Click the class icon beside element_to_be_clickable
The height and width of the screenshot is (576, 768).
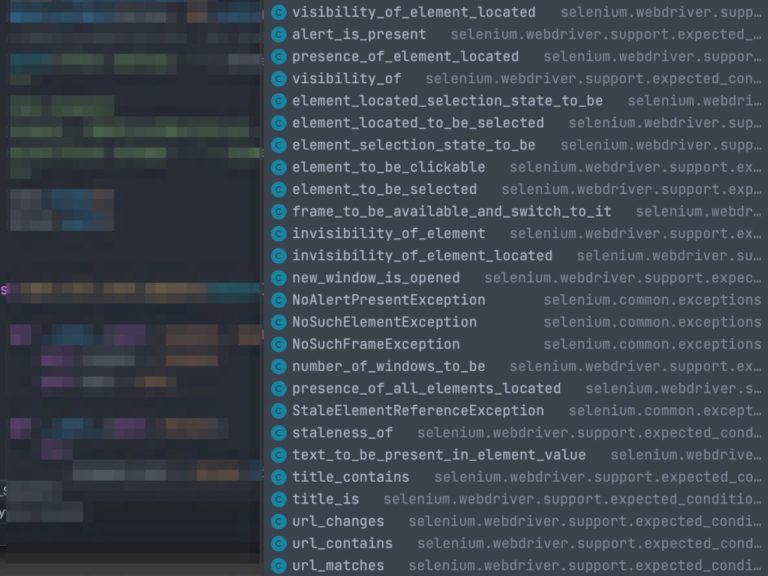pyautogui.click(x=279, y=167)
